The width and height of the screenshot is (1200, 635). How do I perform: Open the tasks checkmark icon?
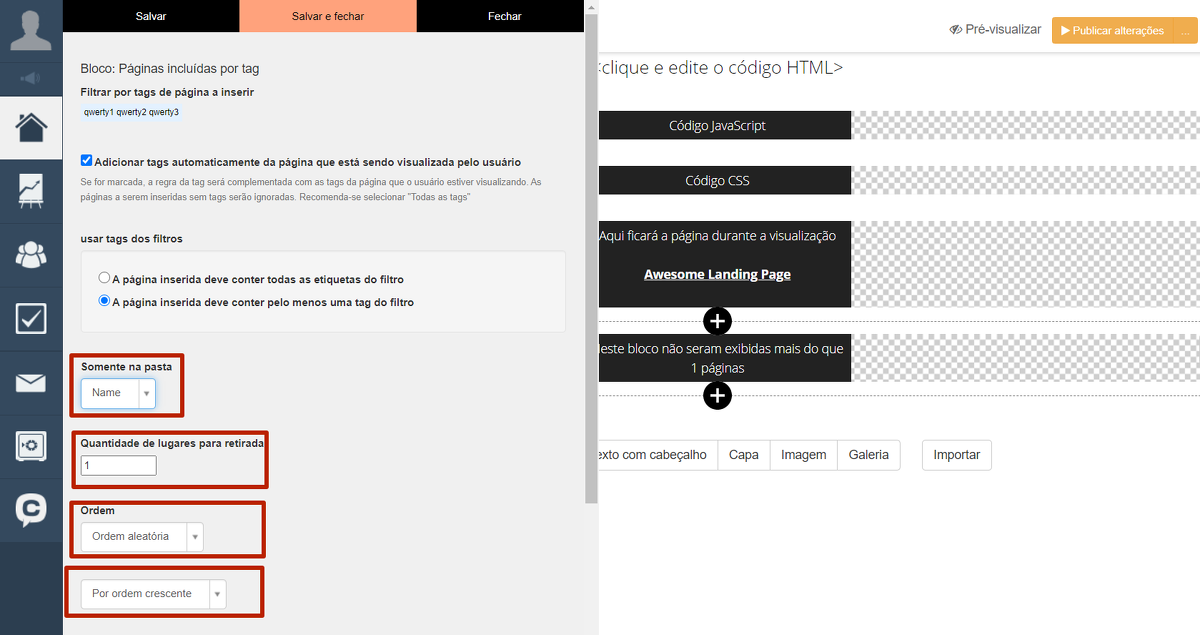point(30,319)
